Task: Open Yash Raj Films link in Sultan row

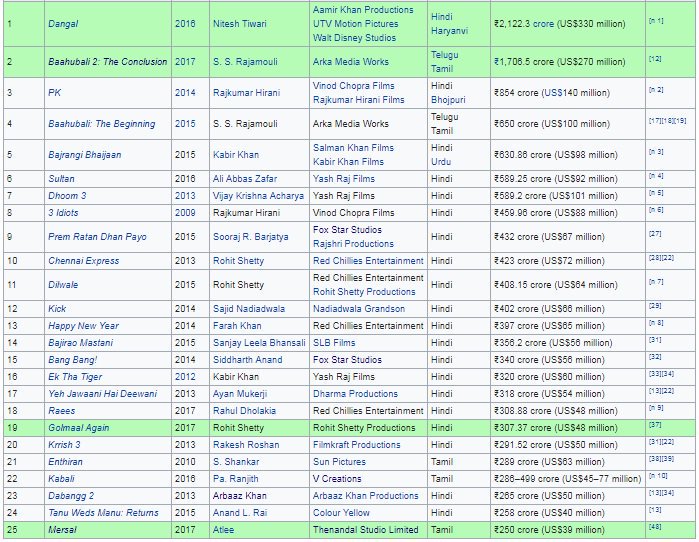Action: pos(344,179)
